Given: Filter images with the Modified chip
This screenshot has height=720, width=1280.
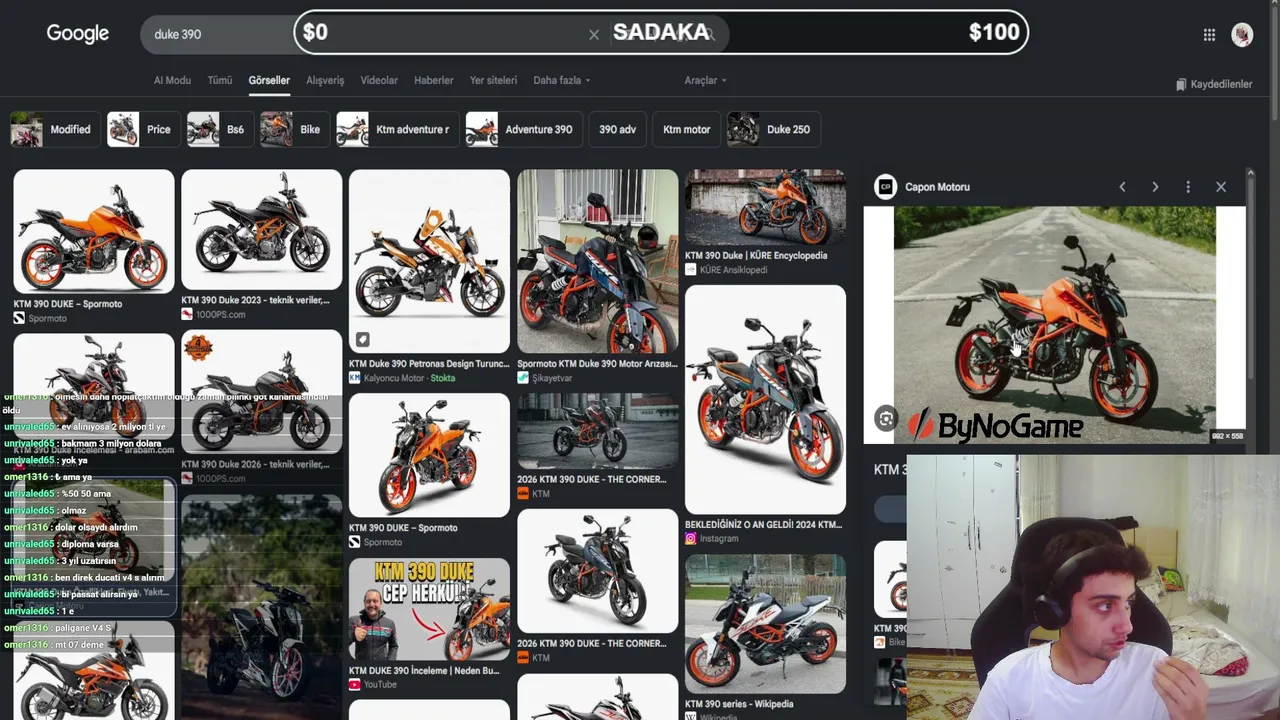Looking at the screenshot, I should (55, 129).
